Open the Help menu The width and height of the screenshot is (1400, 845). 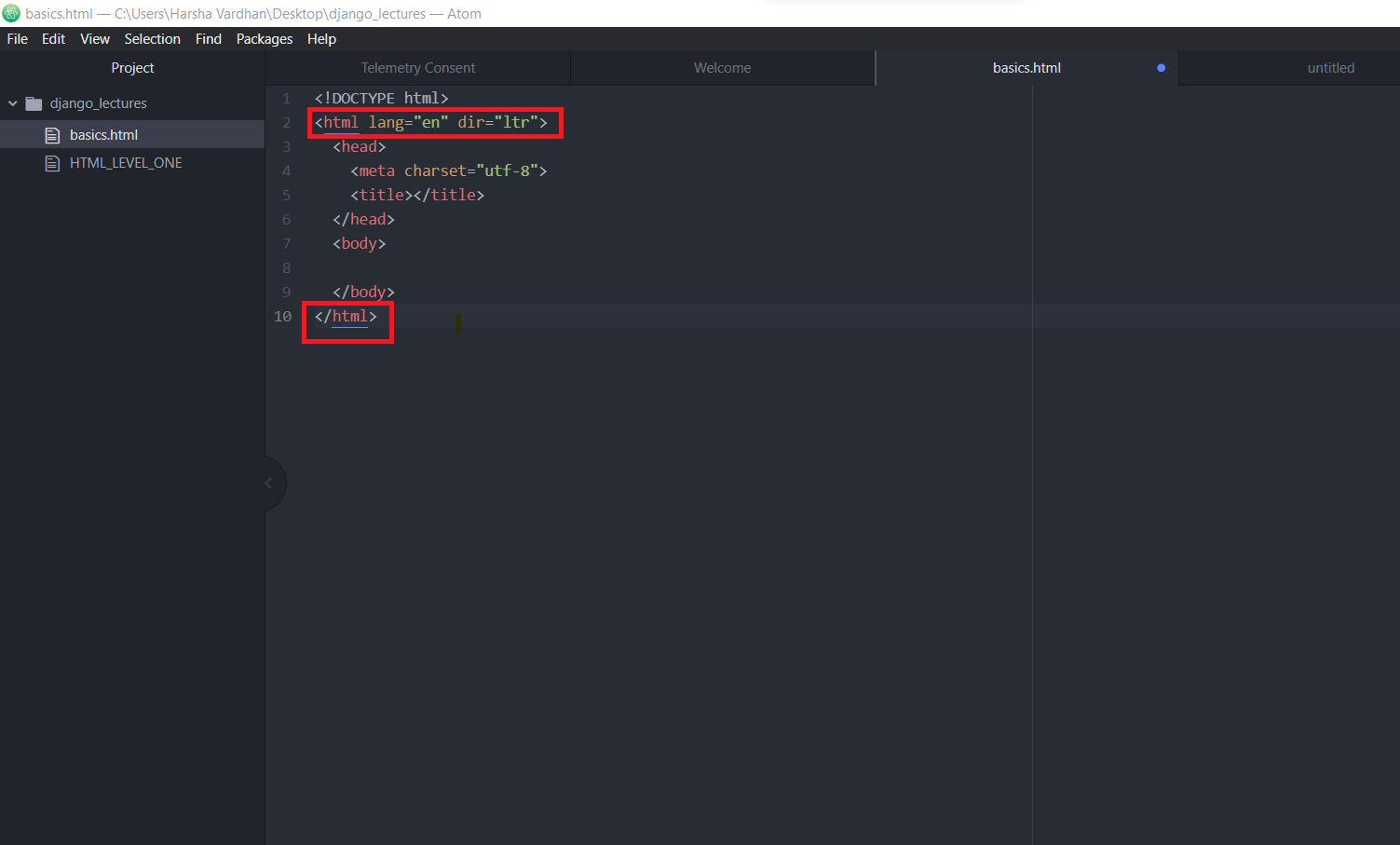pyautogui.click(x=321, y=39)
